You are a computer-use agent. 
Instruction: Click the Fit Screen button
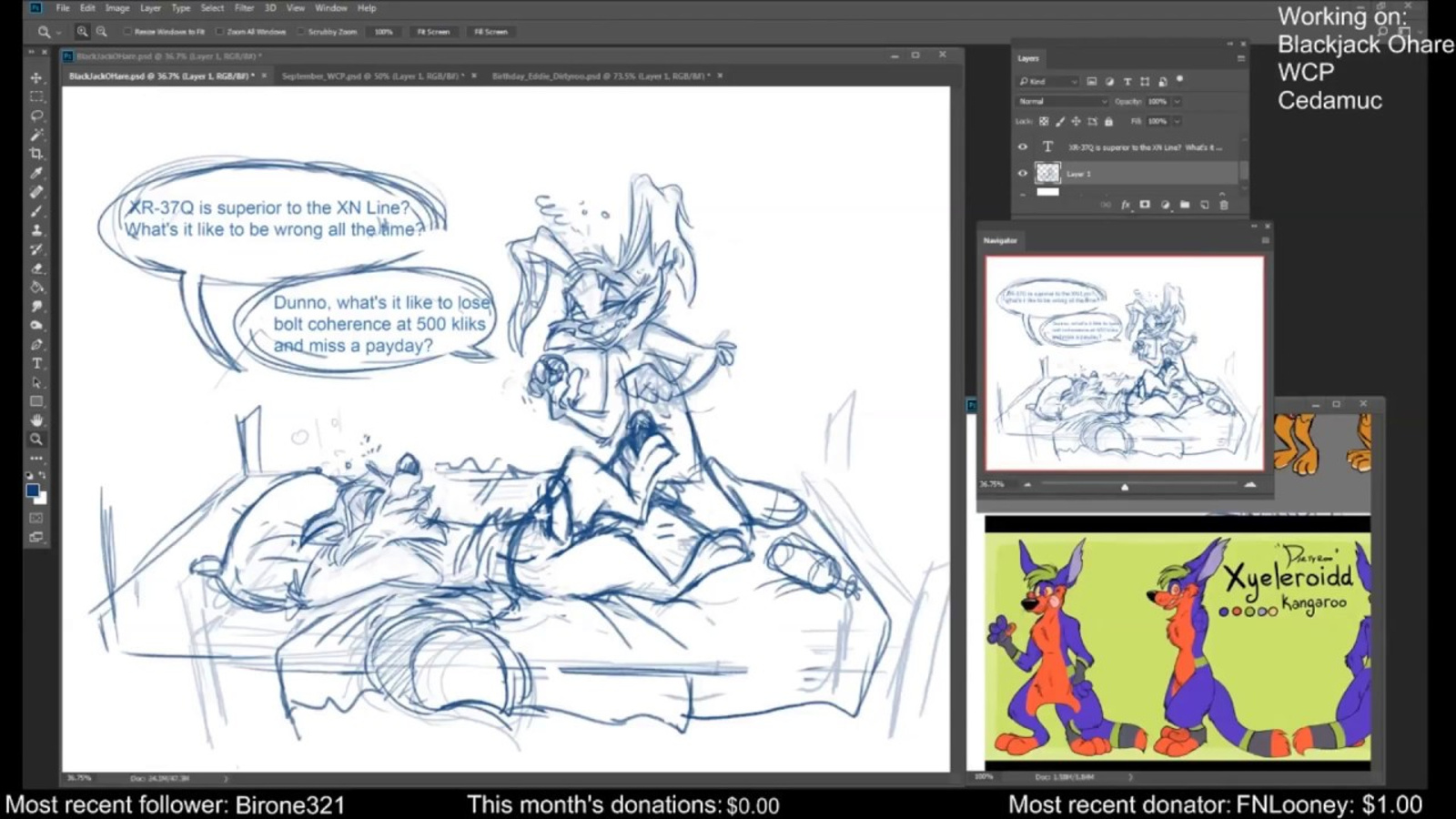coord(433,32)
